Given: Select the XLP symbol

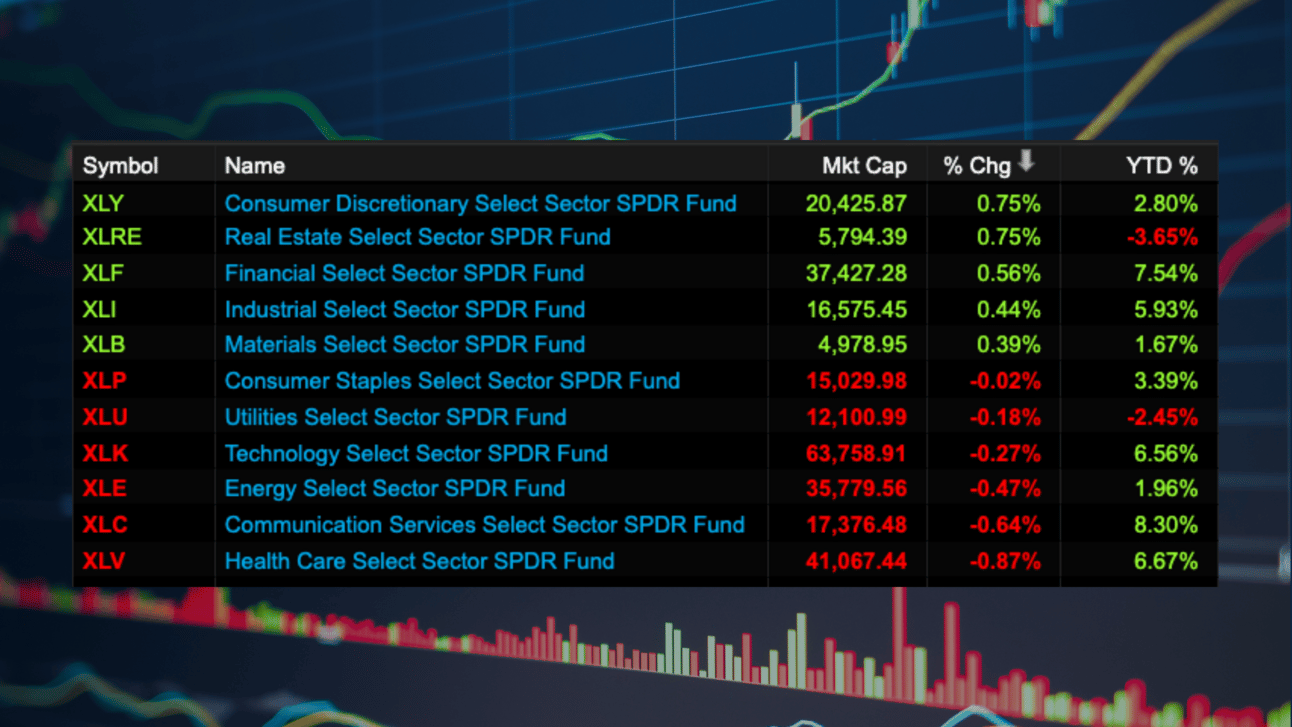Looking at the screenshot, I should 104,381.
